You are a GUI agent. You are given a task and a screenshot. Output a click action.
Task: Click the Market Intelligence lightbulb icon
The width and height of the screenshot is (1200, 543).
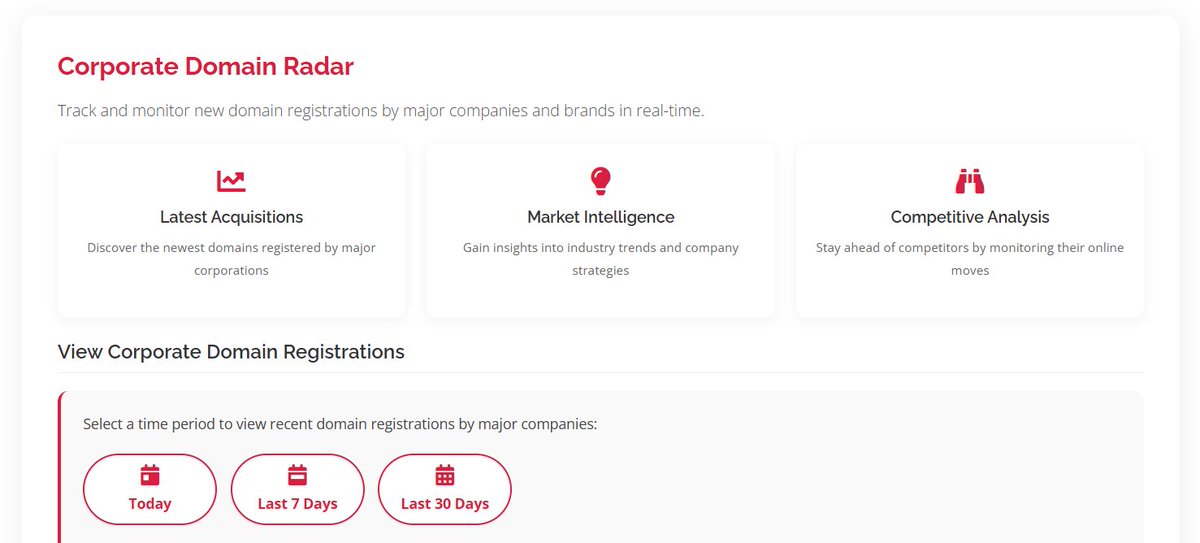pyautogui.click(x=600, y=181)
